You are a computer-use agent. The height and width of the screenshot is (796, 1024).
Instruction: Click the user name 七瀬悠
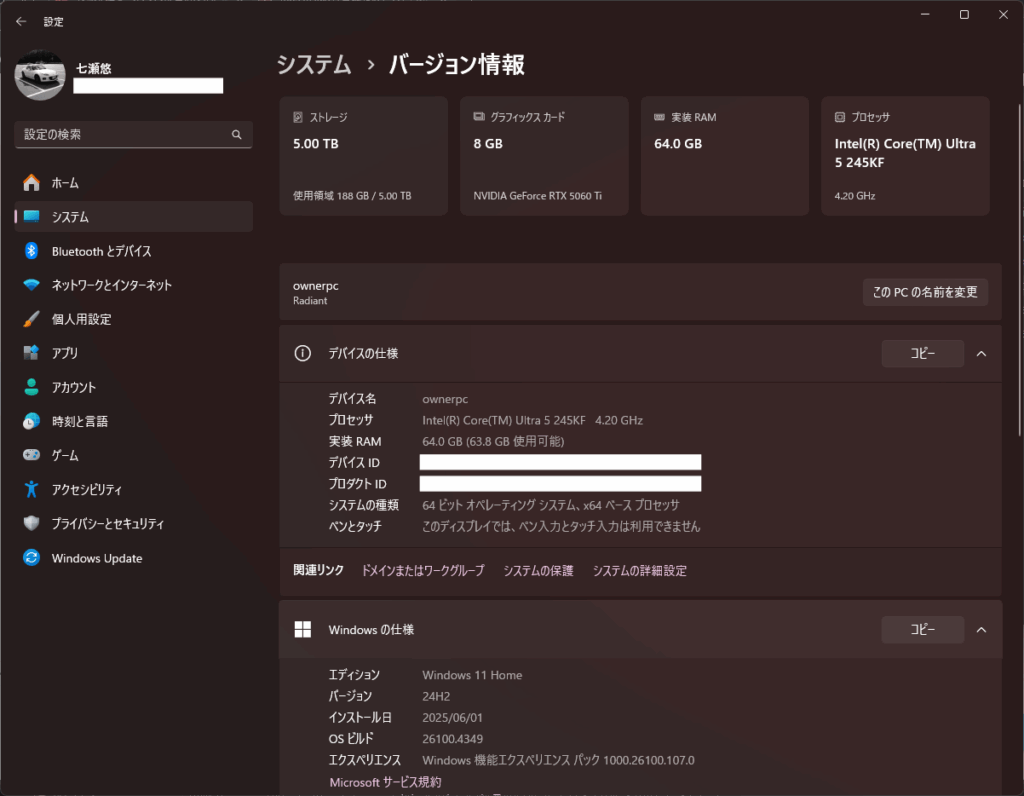(x=93, y=68)
